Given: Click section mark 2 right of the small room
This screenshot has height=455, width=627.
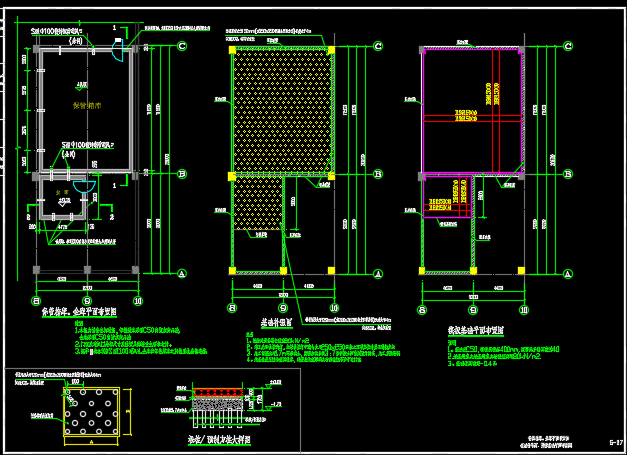Looking at the screenshot, I should [x=112, y=217].
